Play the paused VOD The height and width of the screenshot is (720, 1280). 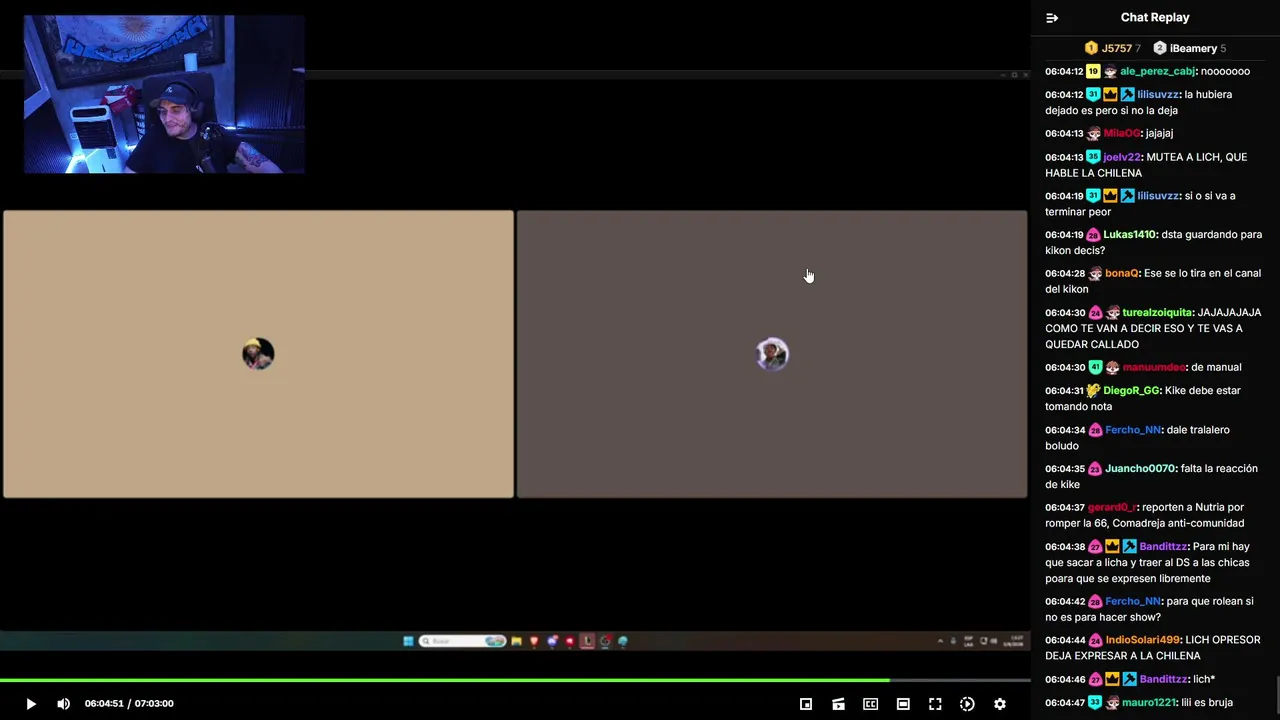click(x=30, y=704)
